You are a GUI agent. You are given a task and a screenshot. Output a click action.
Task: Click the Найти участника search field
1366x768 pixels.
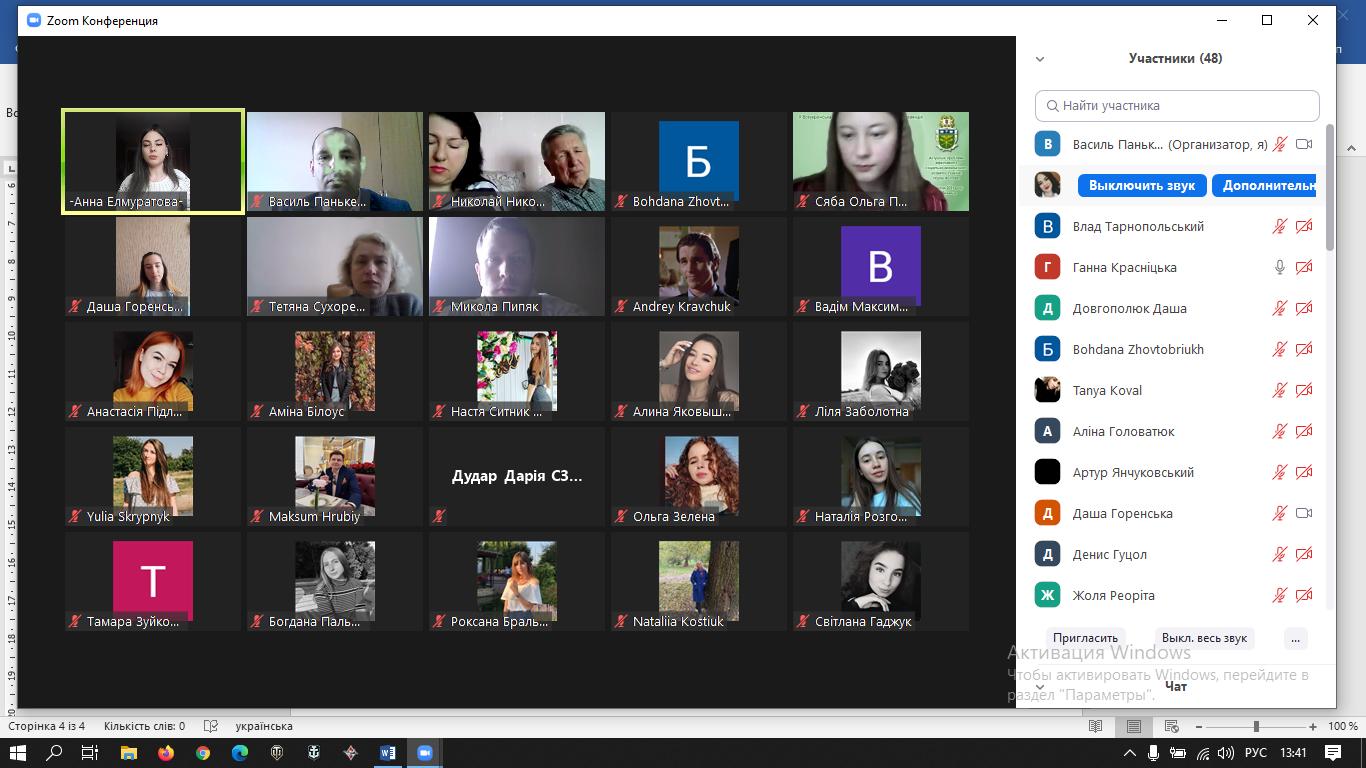pos(1177,105)
